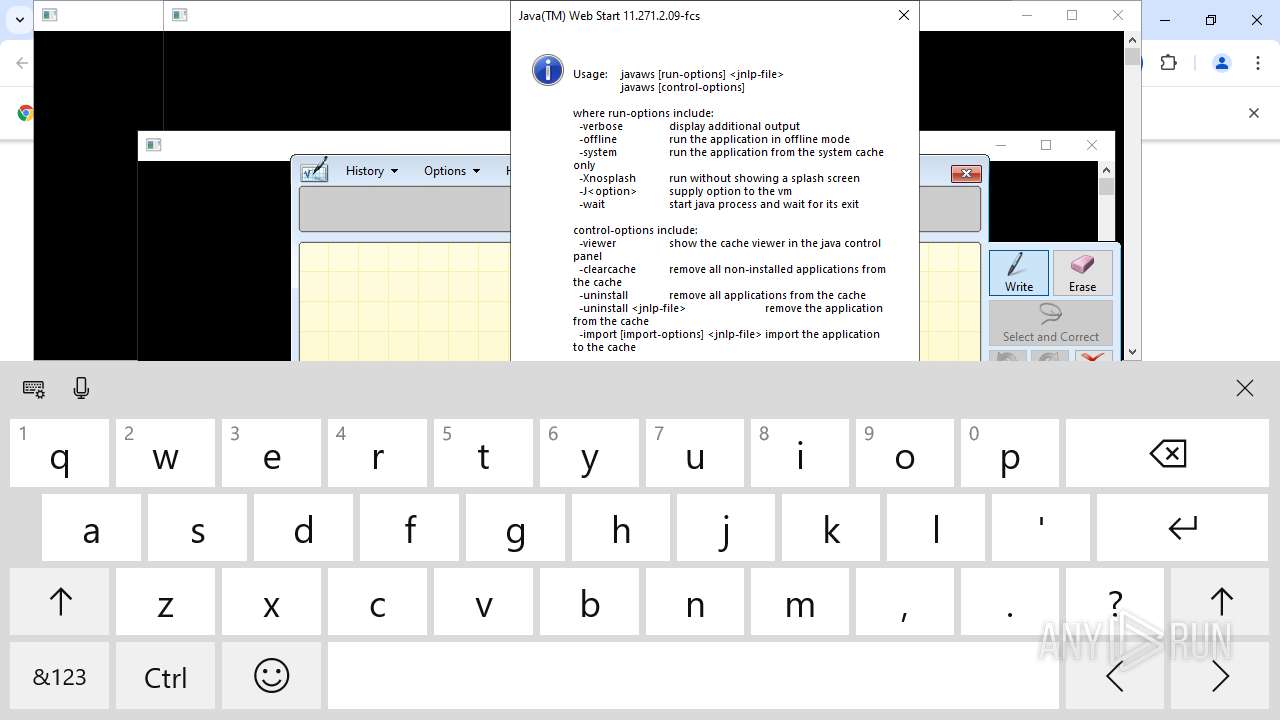
Task: Tap the left shift key
Action: 60,602
